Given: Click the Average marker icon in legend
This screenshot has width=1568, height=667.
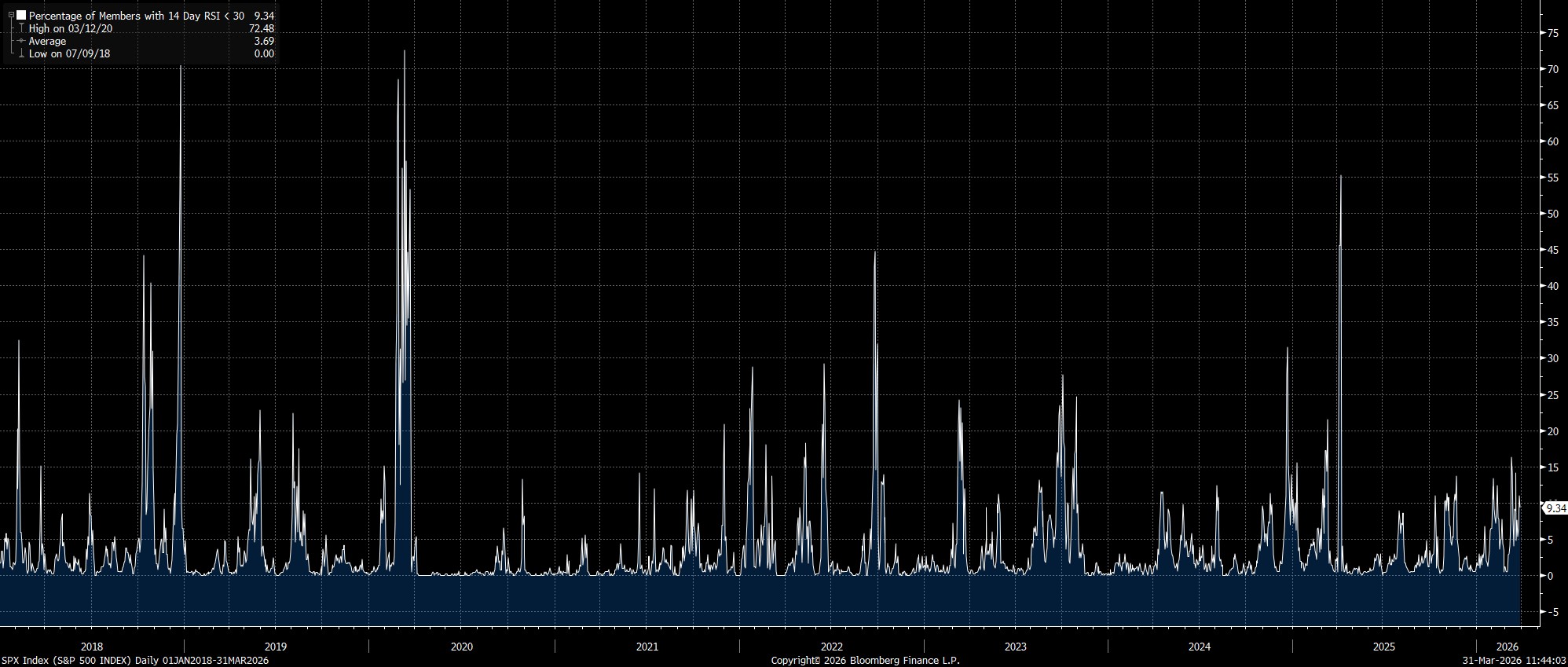Looking at the screenshot, I should (x=21, y=41).
